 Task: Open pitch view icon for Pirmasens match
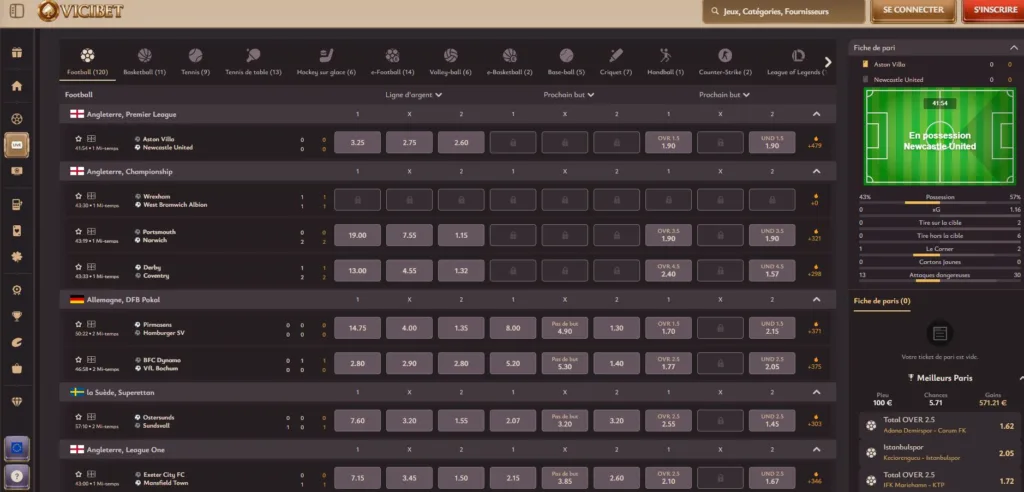point(91,324)
